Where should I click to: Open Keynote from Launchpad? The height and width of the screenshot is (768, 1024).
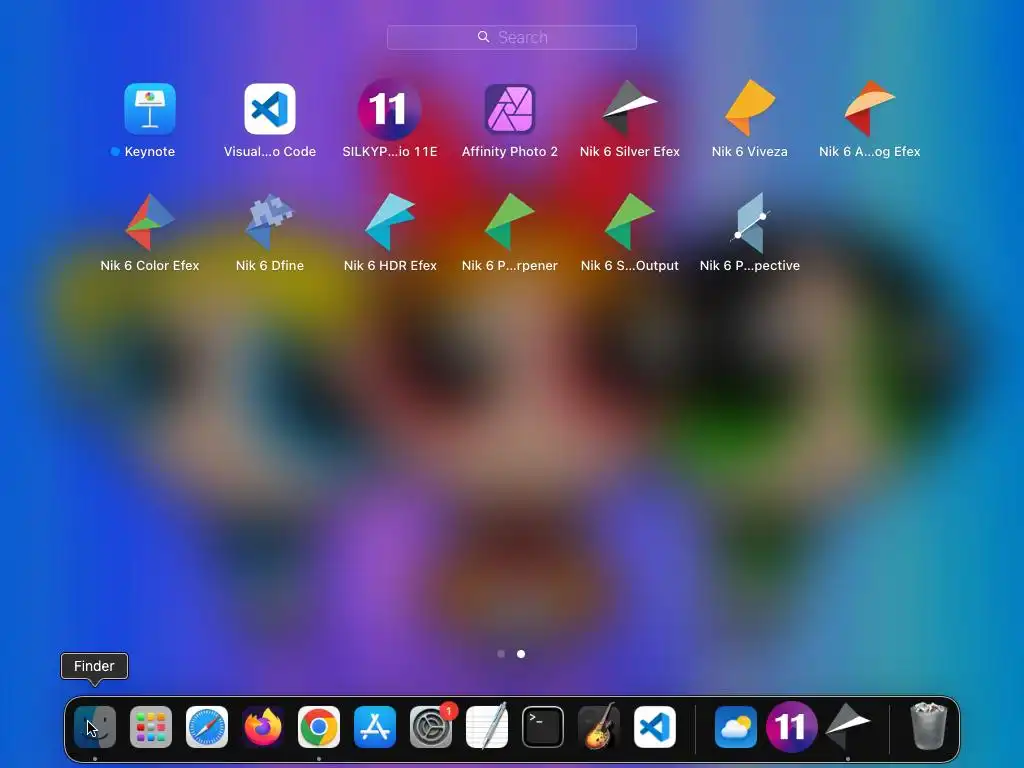(x=150, y=109)
